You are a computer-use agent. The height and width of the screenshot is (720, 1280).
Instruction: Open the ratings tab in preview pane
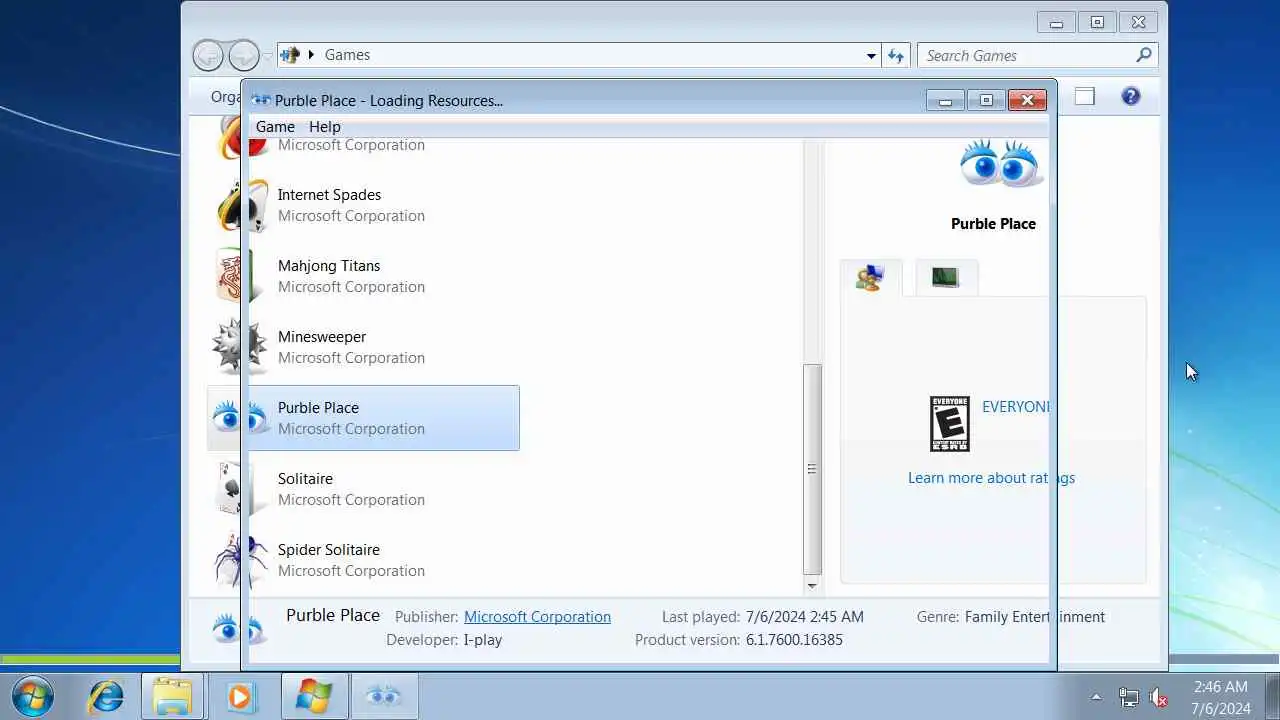tap(870, 278)
